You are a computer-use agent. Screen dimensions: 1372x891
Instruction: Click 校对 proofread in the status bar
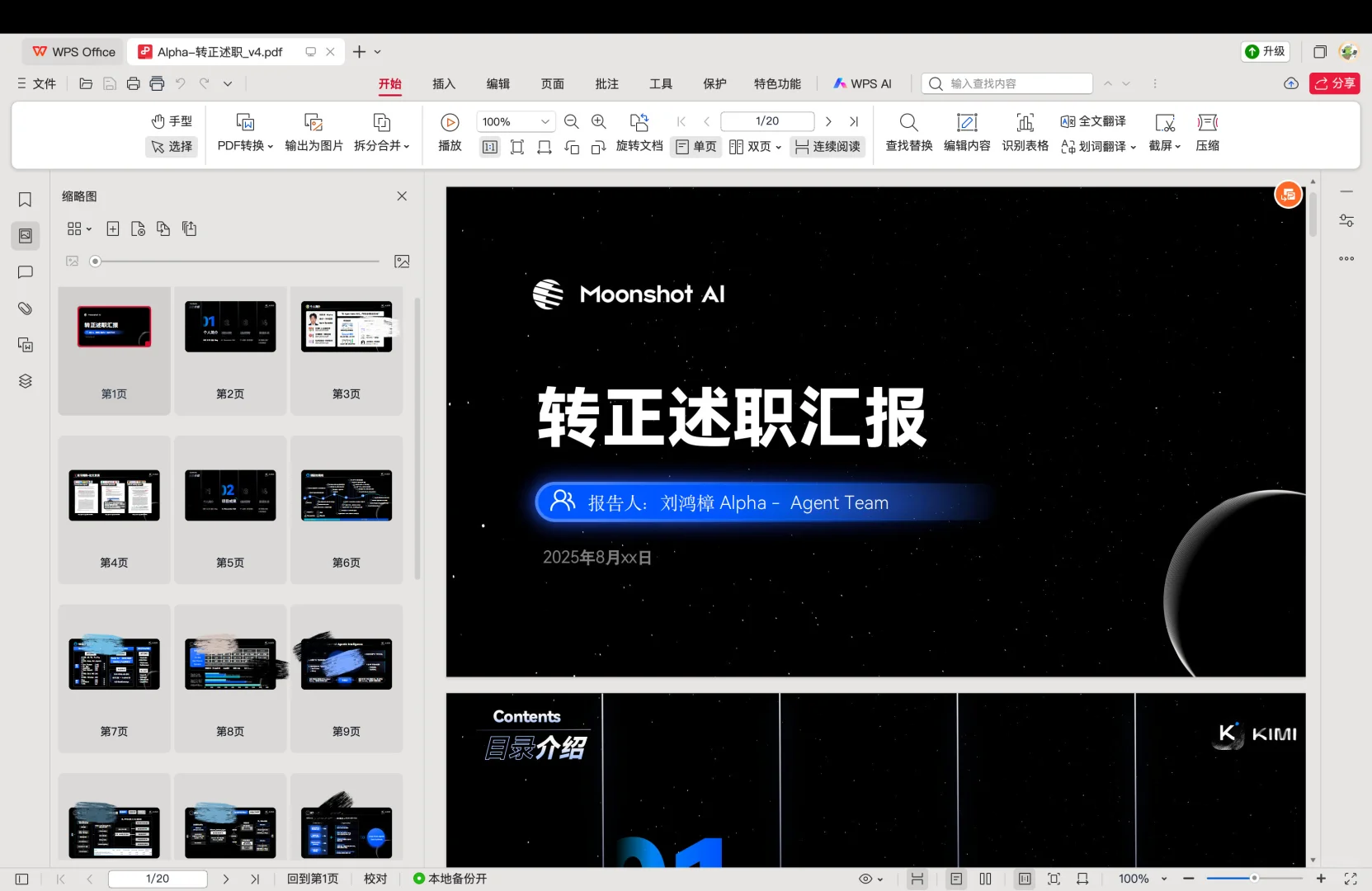pos(375,879)
